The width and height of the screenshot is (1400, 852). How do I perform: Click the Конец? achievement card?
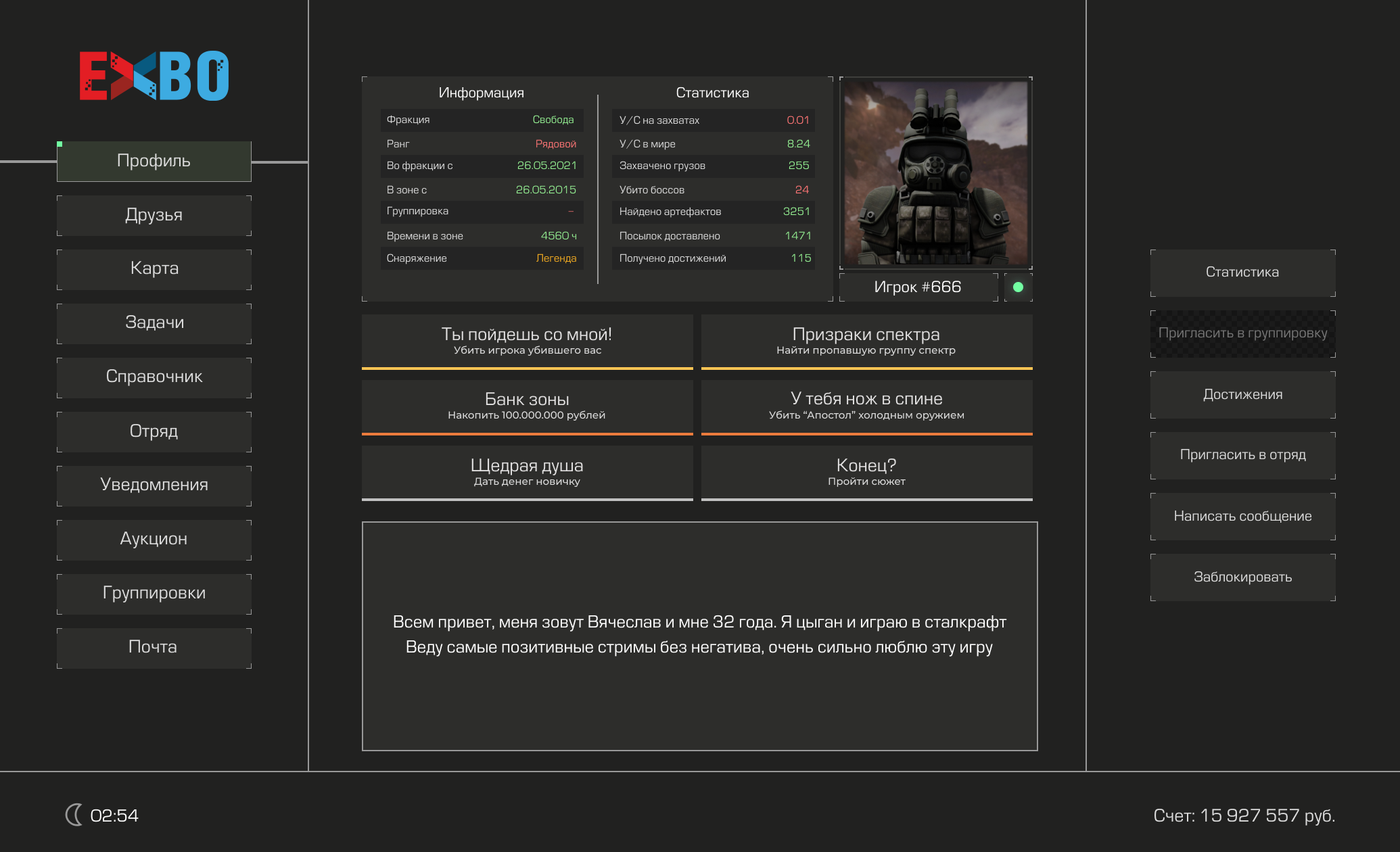(866, 472)
